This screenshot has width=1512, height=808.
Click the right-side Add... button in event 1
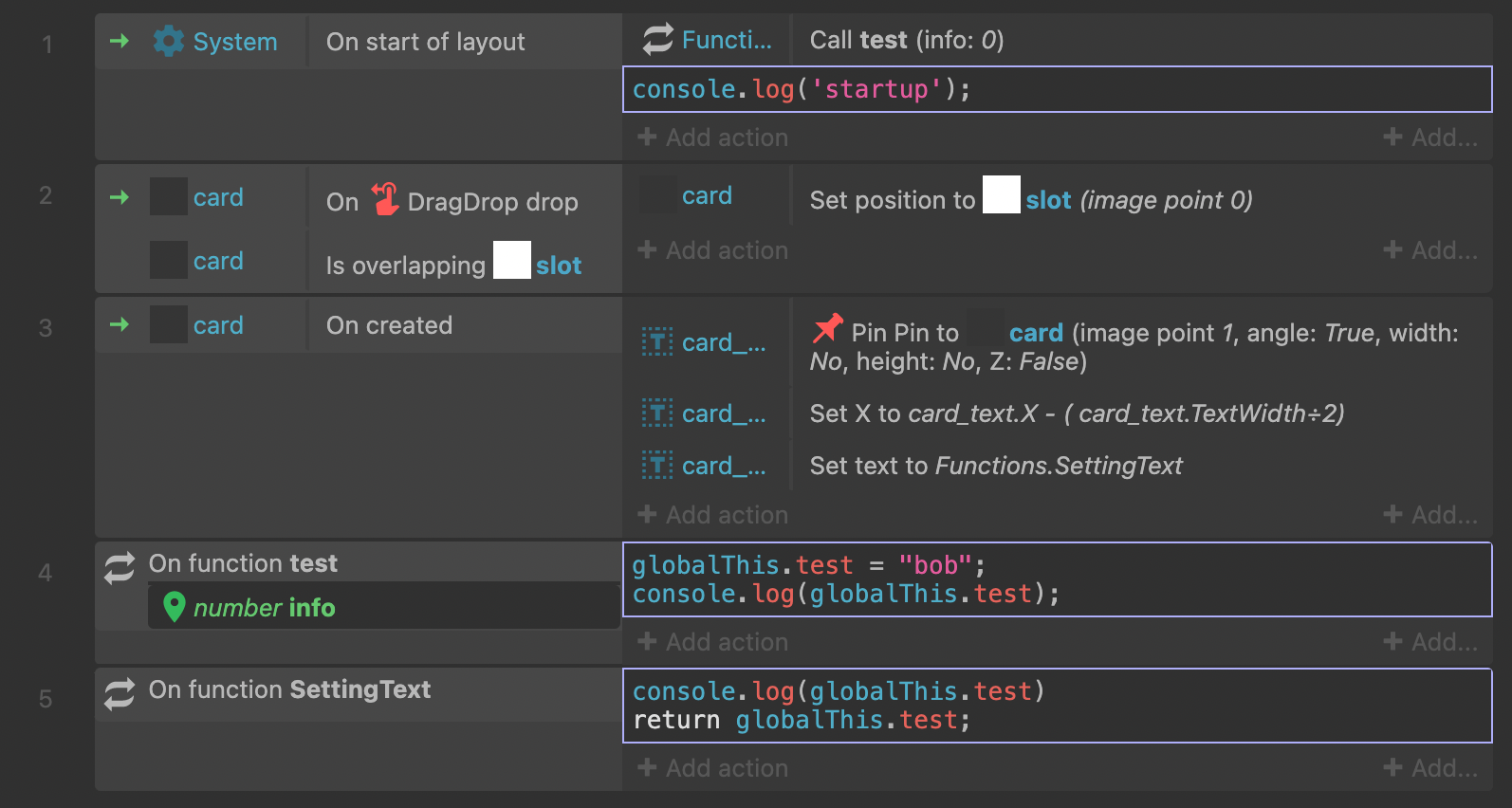pyautogui.click(x=1430, y=138)
